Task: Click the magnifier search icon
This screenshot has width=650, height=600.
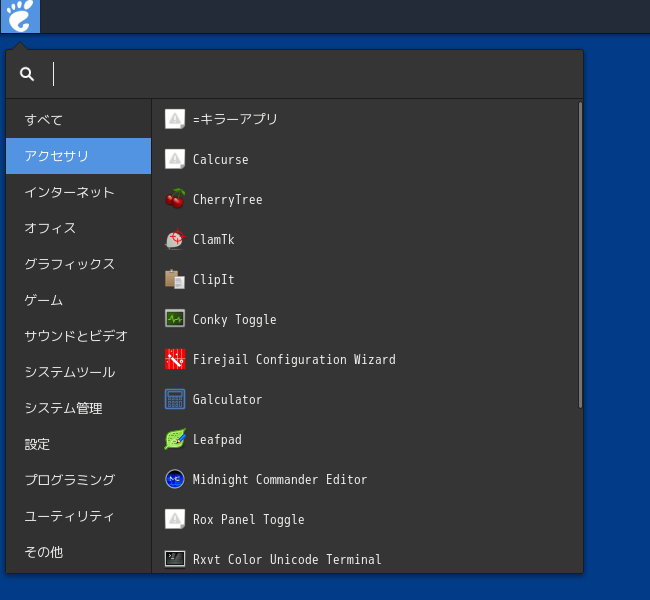Action: [27, 74]
